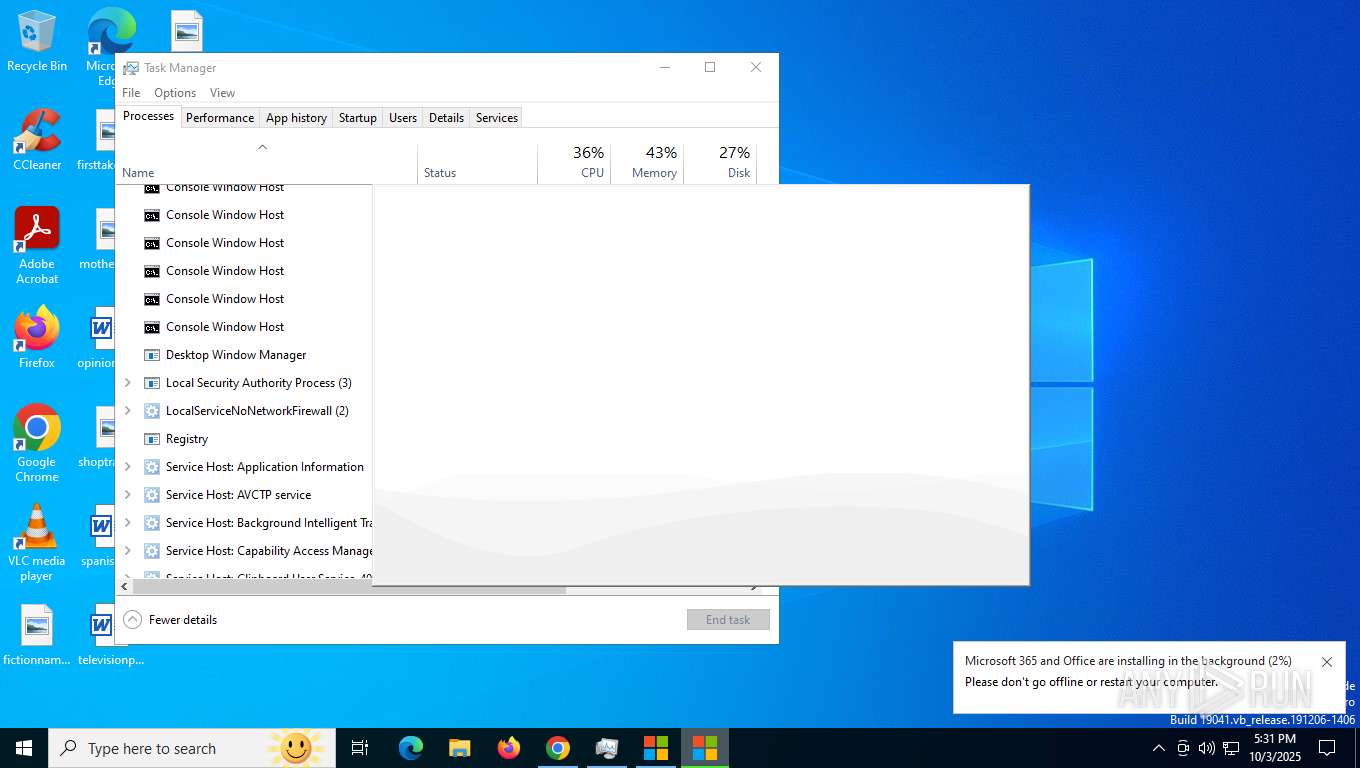The height and width of the screenshot is (768, 1360).
Task: Launch VLC media player desktop icon
Action: click(37, 542)
